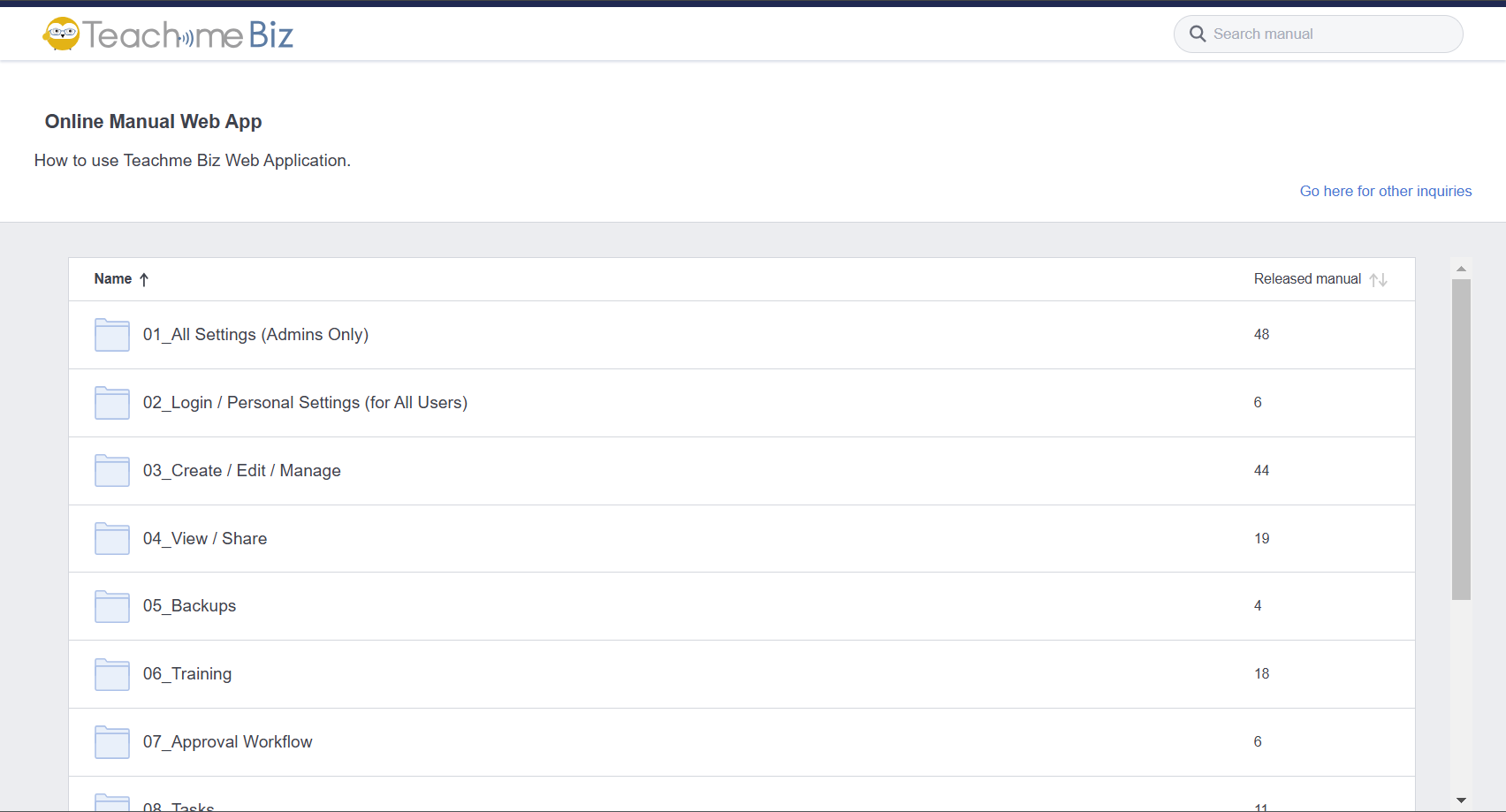Image resolution: width=1506 pixels, height=812 pixels.
Task: Open the '01_All Settings (Admins Only)' name
Action: 255,335
